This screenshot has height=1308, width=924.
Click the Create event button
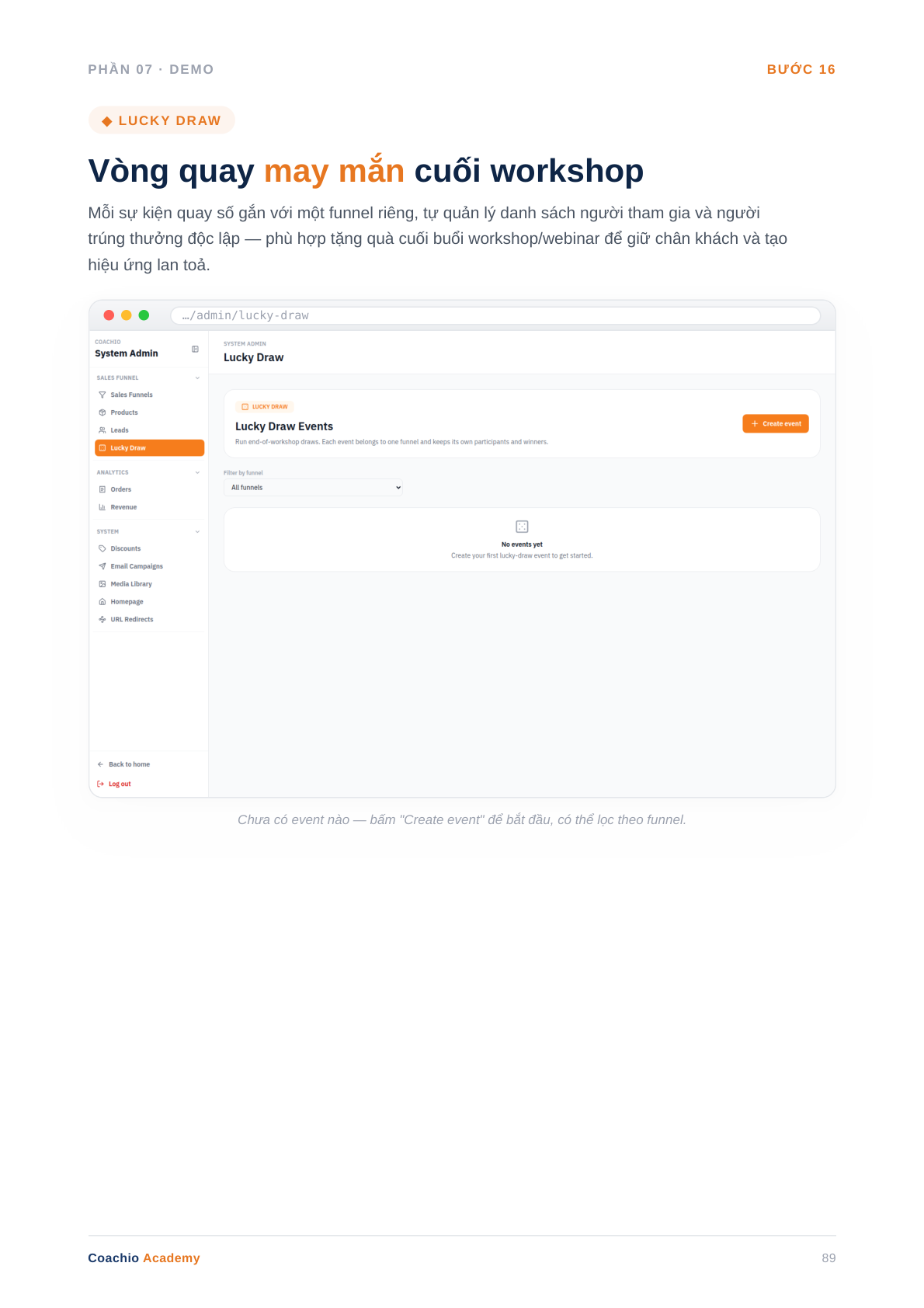776,424
